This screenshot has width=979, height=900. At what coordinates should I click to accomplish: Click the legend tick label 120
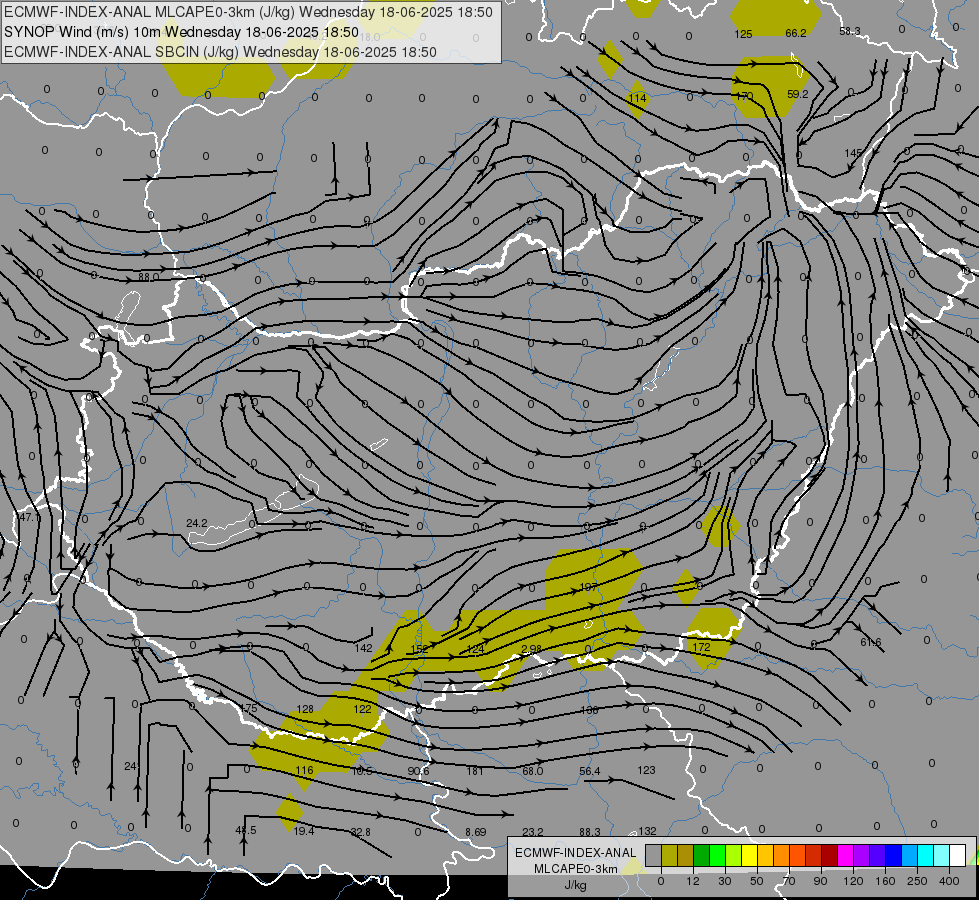(x=853, y=881)
